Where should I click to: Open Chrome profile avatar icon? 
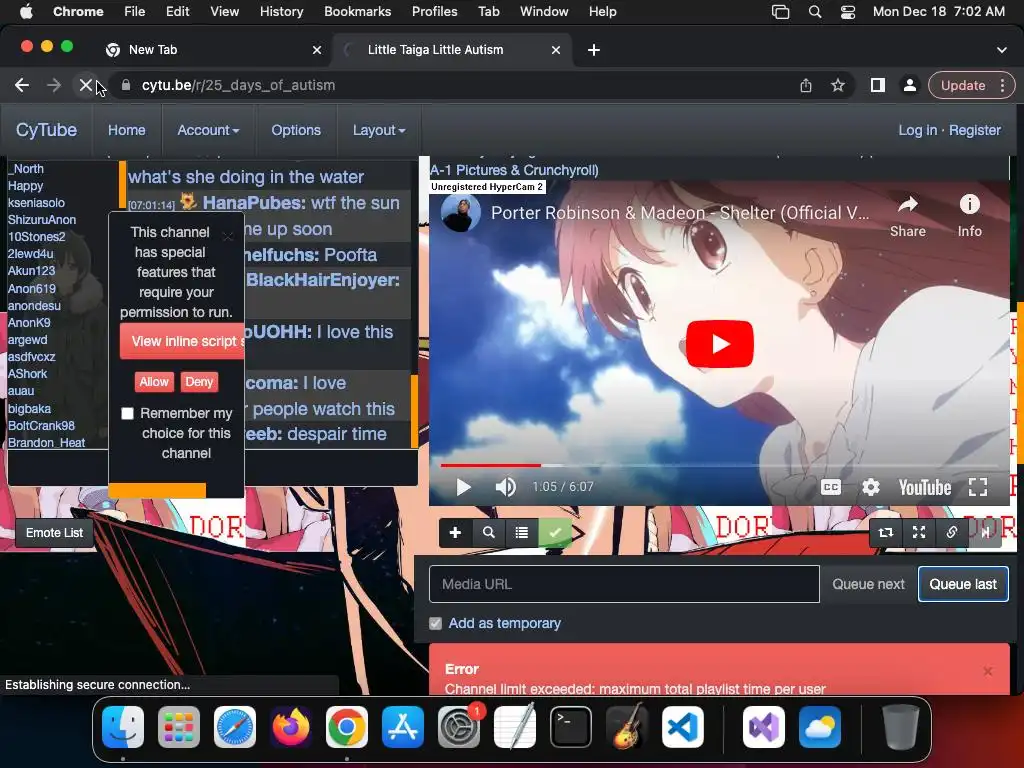coord(909,86)
